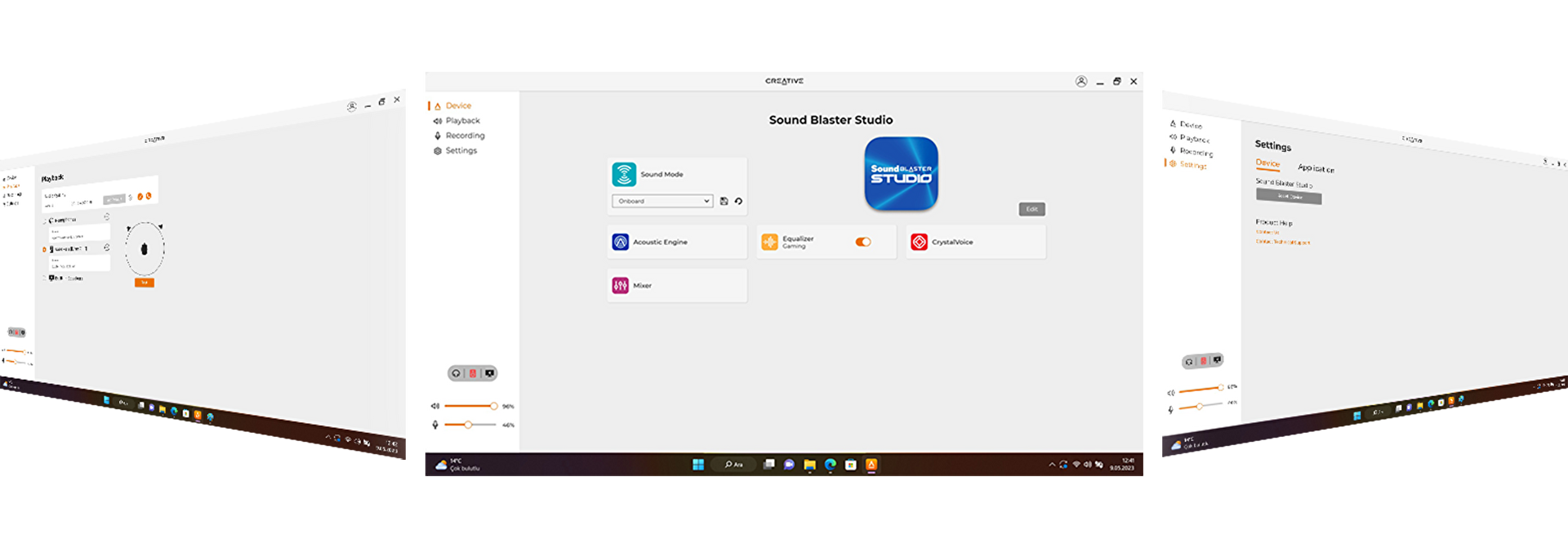Switch output to headphones in device selector
The width and height of the screenshot is (1568, 548).
[x=457, y=373]
